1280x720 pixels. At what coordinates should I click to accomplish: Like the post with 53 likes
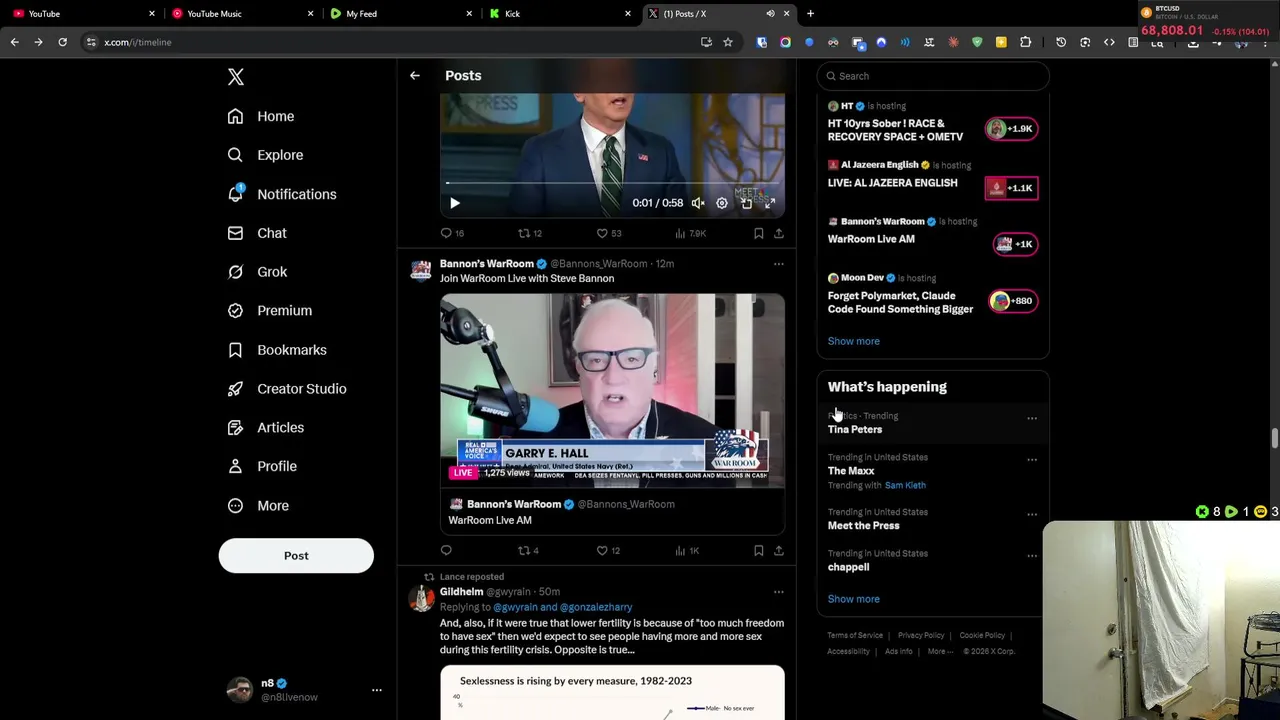tap(609, 233)
